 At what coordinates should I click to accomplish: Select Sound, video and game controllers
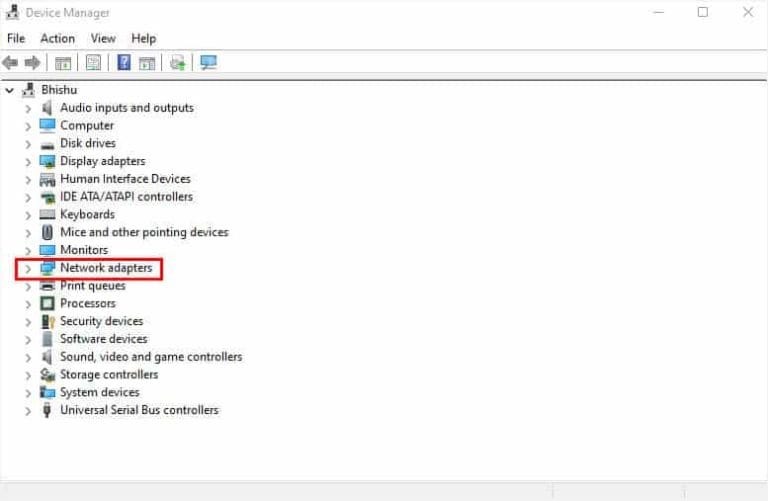pyautogui.click(x=150, y=357)
